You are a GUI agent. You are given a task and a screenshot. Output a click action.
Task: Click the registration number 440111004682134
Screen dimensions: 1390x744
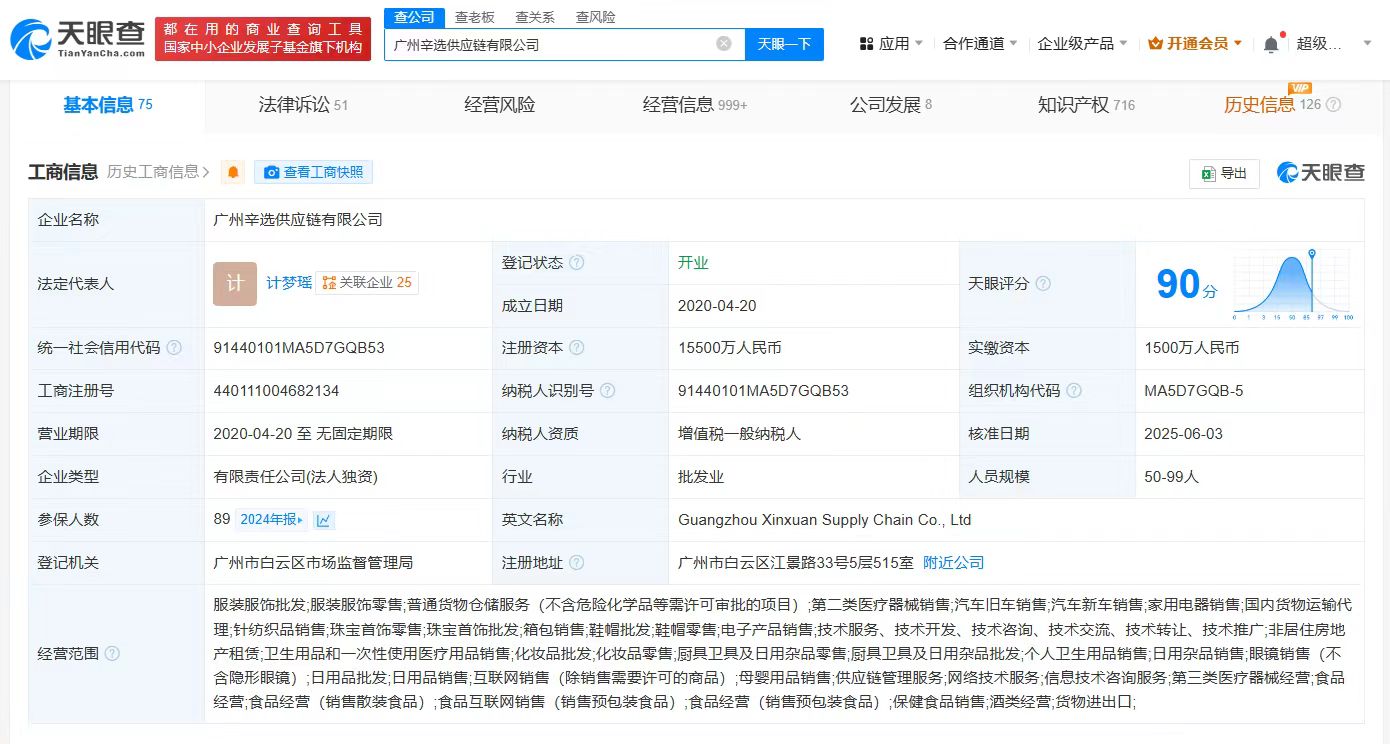click(276, 391)
